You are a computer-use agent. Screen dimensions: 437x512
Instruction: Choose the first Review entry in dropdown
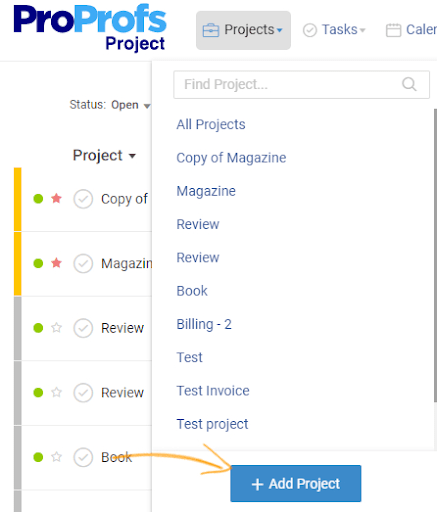point(198,224)
